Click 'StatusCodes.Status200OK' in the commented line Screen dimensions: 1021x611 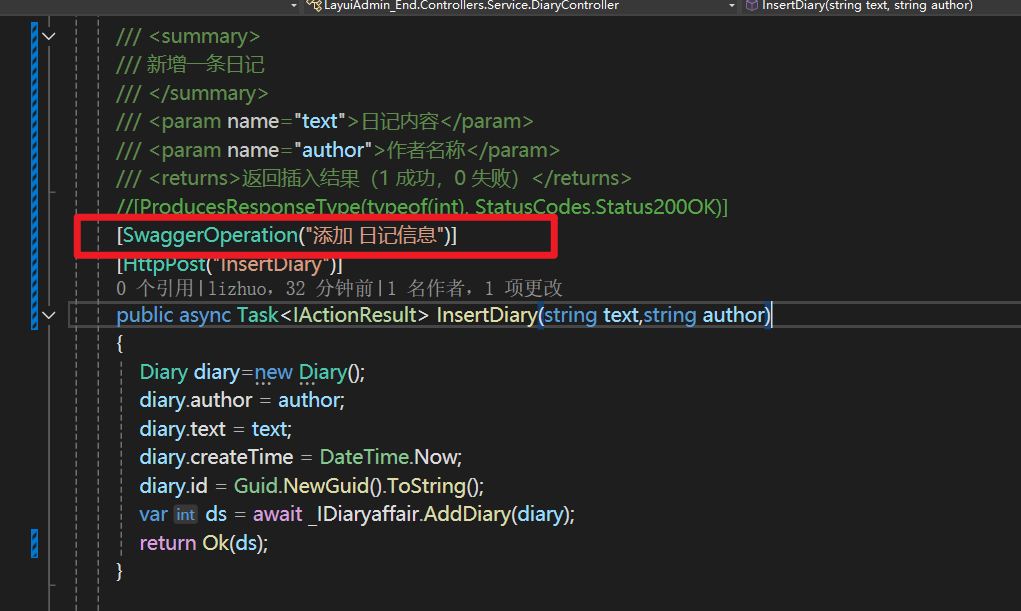(x=595, y=207)
